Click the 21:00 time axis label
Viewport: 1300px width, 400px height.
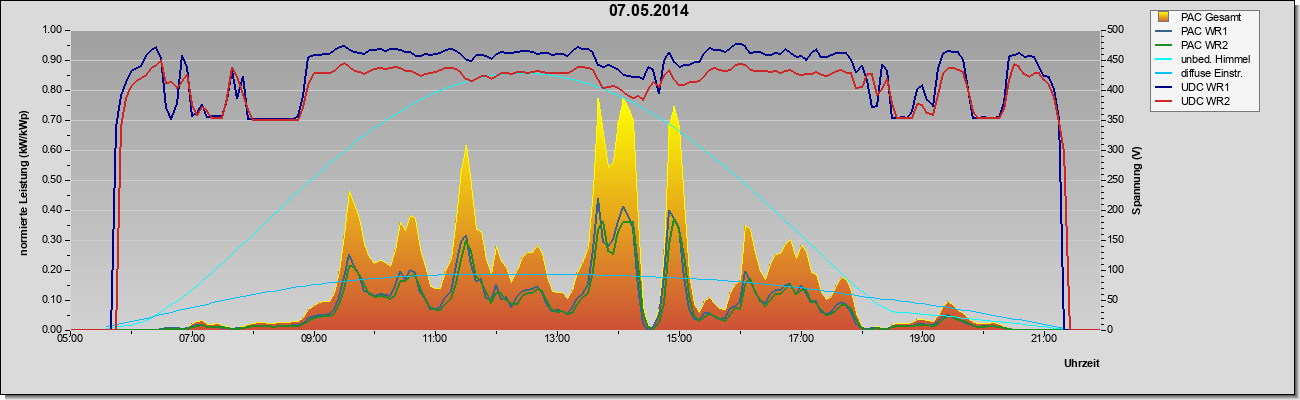click(x=1043, y=340)
